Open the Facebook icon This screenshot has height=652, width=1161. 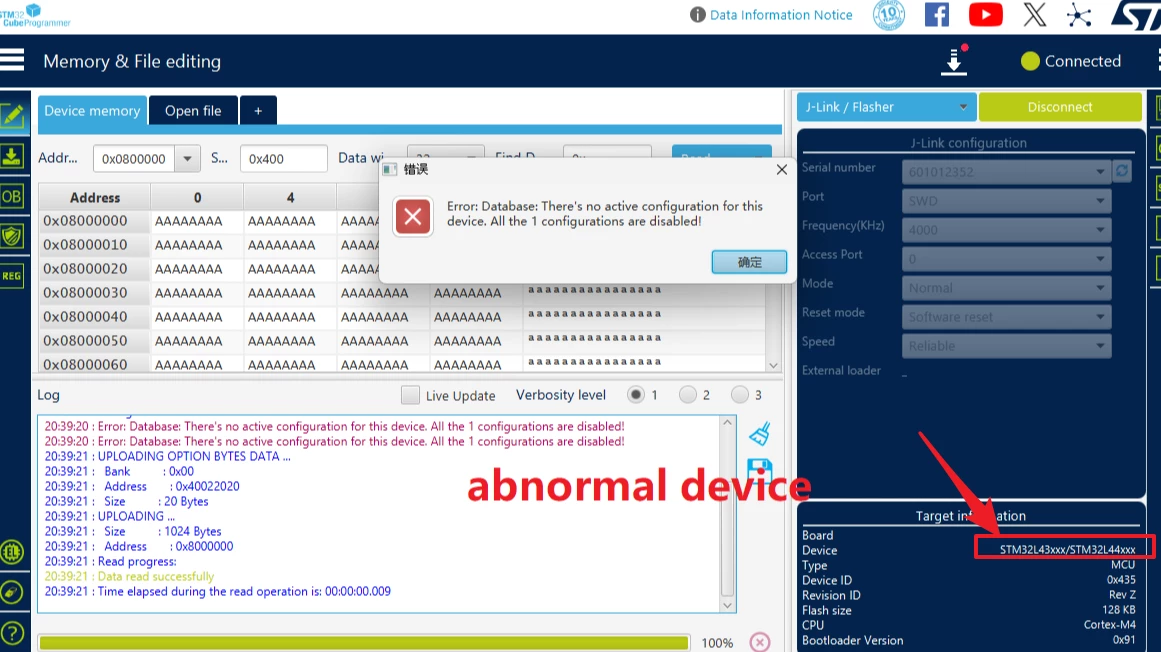point(937,15)
